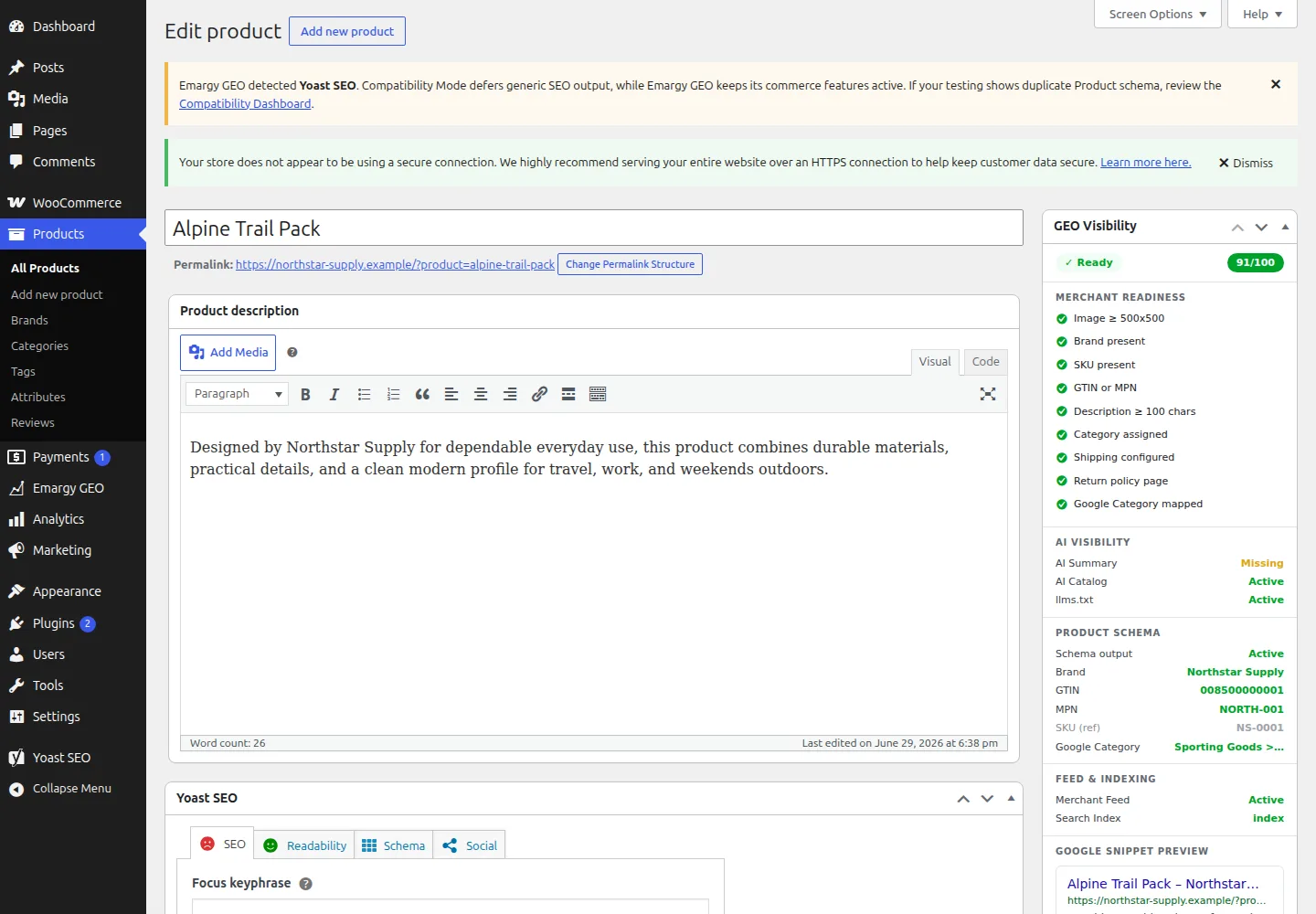Click the Add Media button

tap(228, 353)
